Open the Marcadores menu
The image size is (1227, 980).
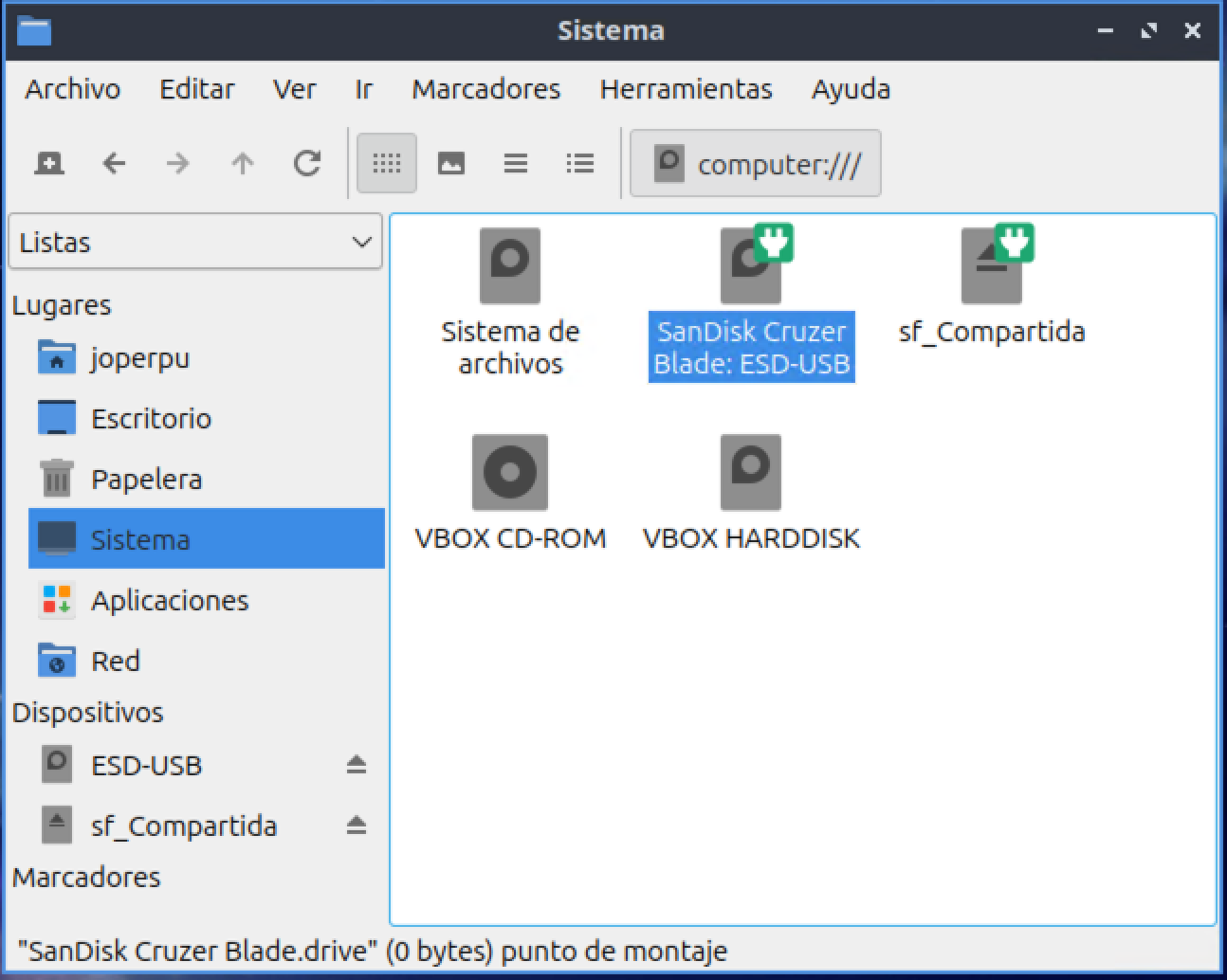486,89
